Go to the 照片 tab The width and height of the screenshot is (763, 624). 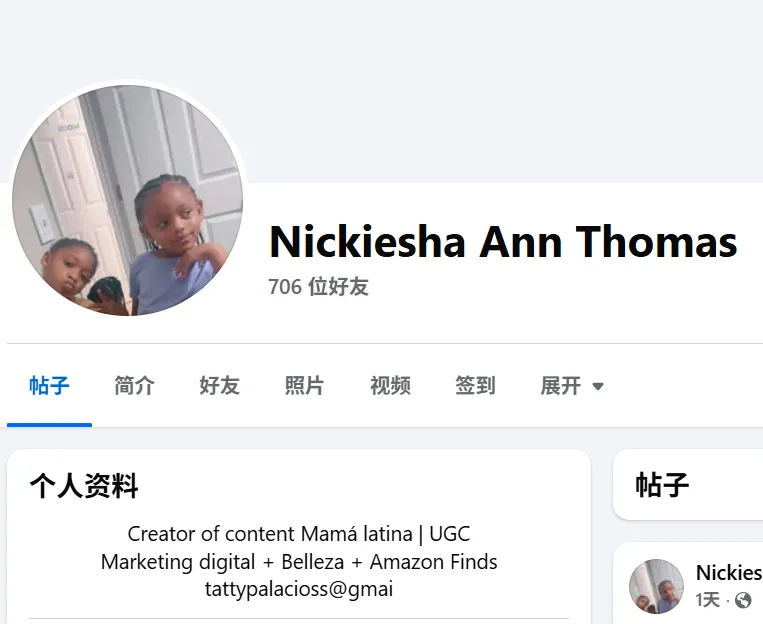pos(305,386)
